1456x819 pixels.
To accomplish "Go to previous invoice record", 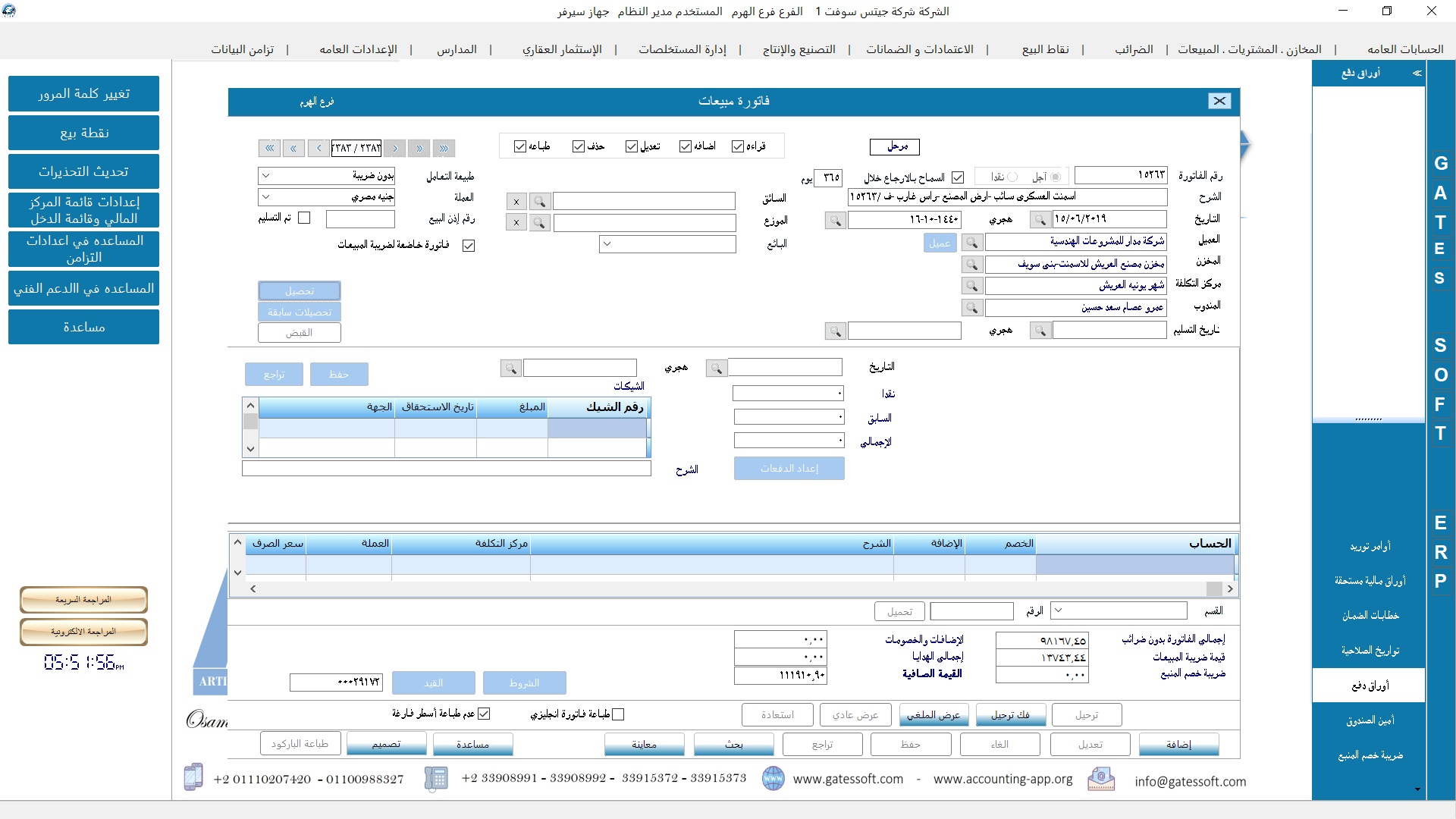I will click(318, 148).
